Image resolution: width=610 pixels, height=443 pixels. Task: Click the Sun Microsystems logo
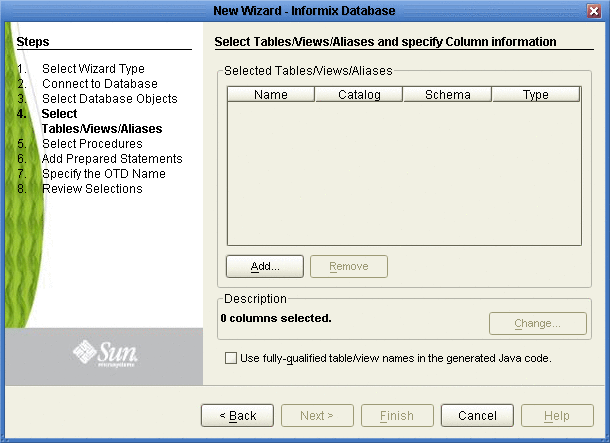[105, 354]
